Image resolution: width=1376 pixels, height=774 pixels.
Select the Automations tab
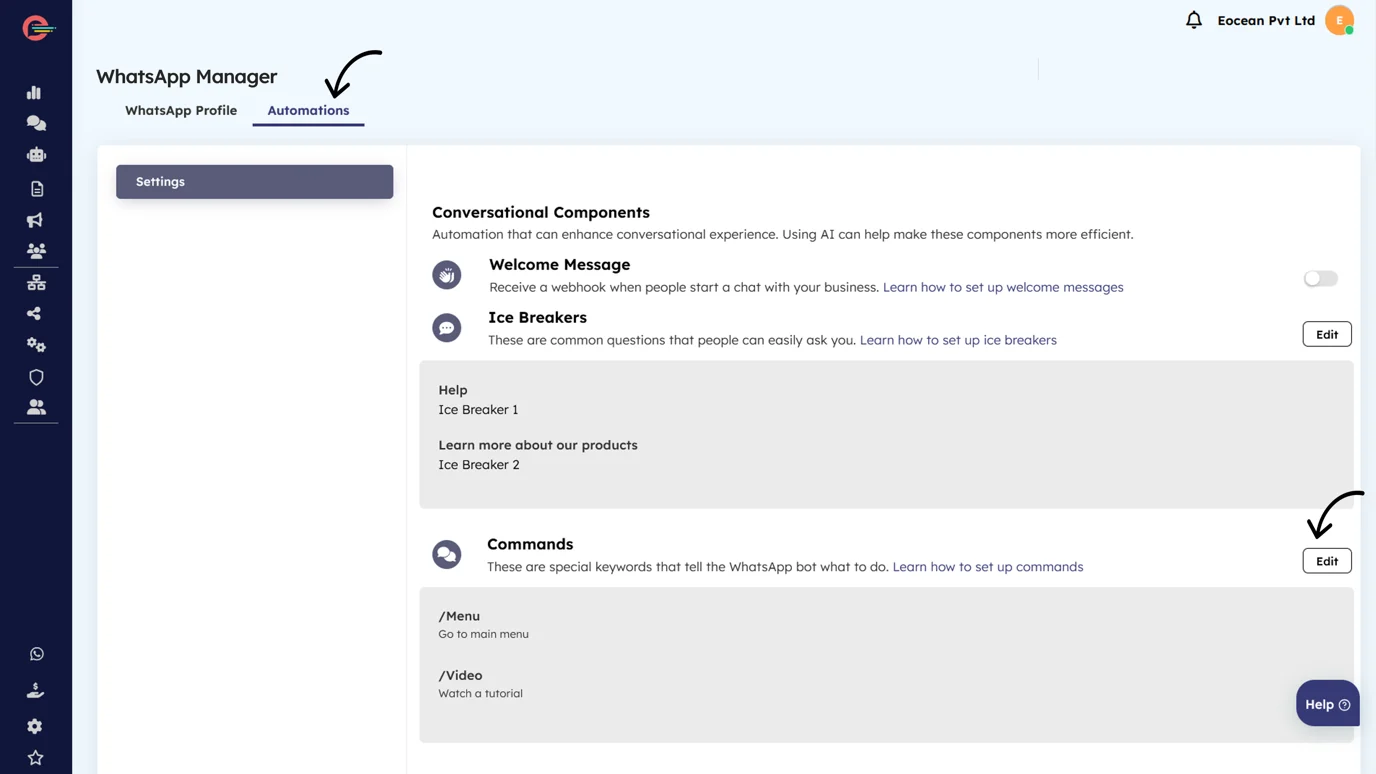click(x=308, y=110)
